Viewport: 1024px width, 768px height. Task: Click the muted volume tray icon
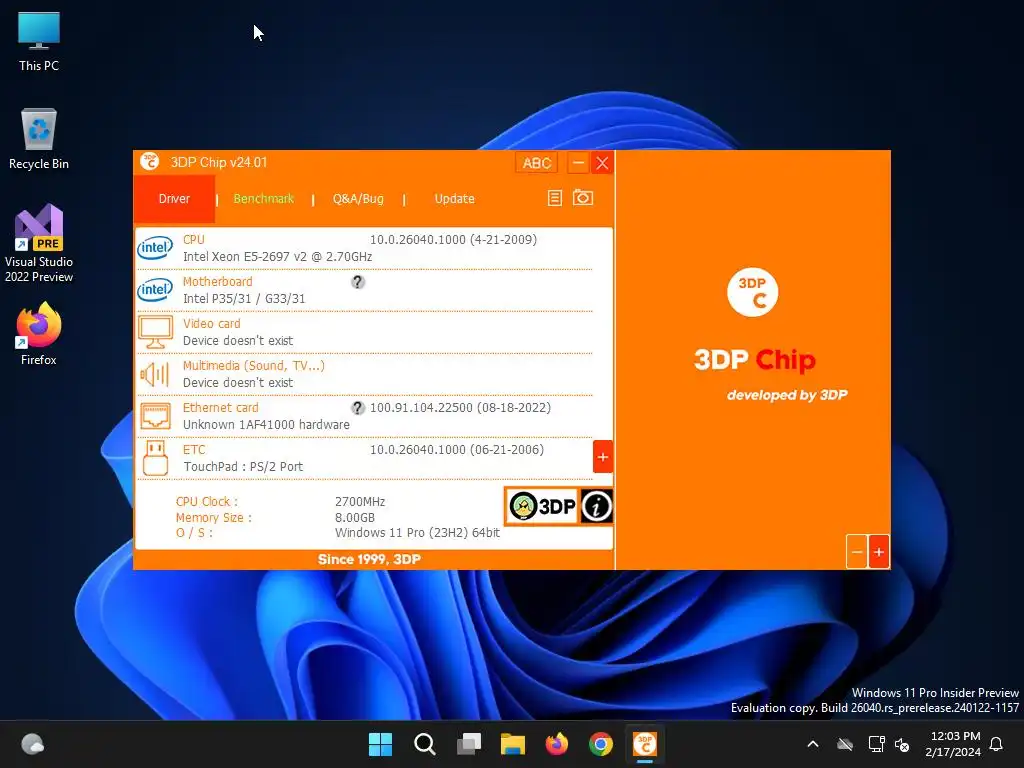pos(902,744)
